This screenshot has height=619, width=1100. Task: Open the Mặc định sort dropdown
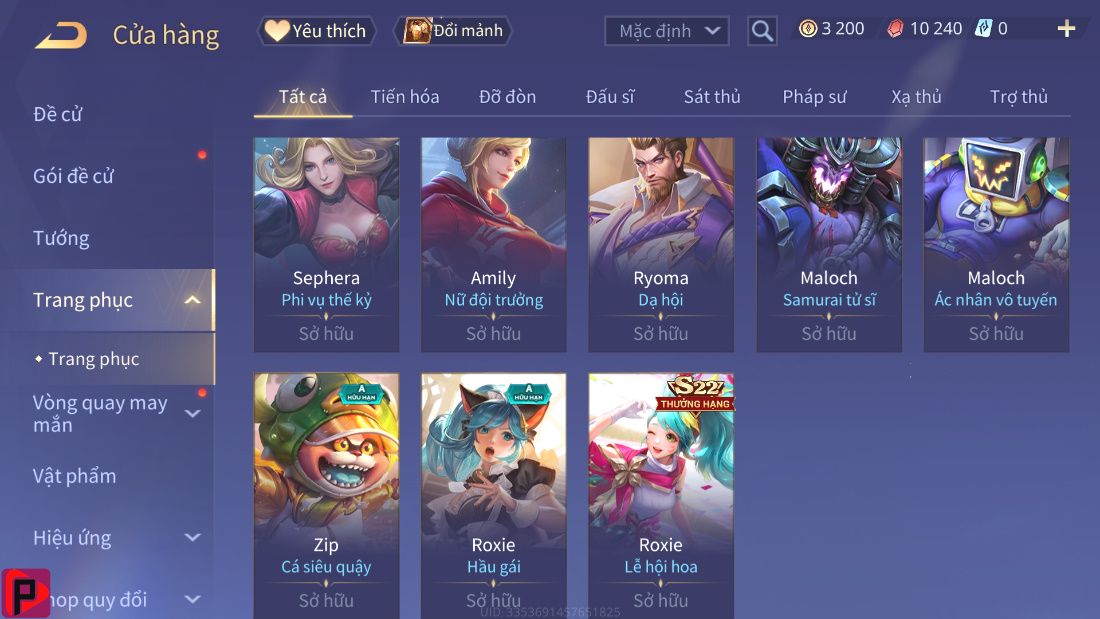tap(666, 31)
